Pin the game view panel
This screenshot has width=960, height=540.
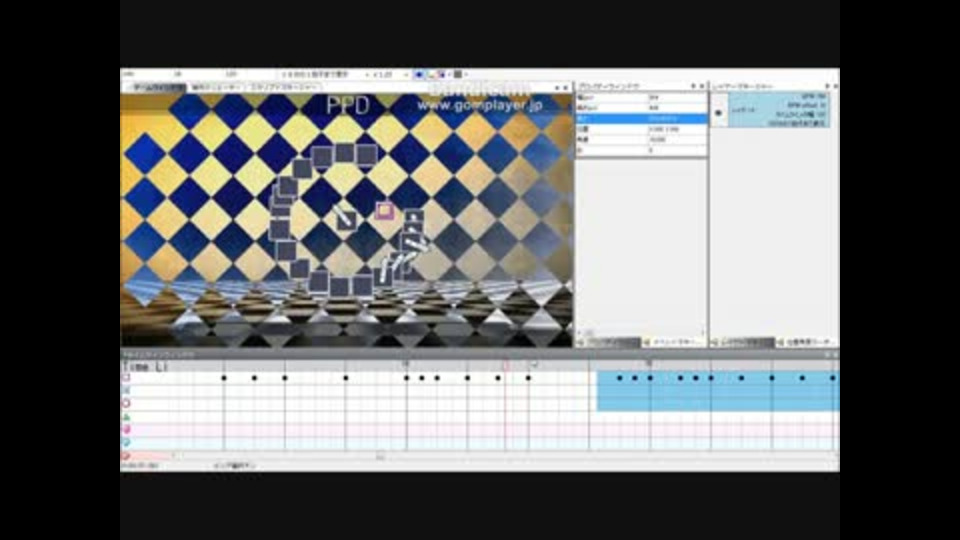click(x=557, y=88)
